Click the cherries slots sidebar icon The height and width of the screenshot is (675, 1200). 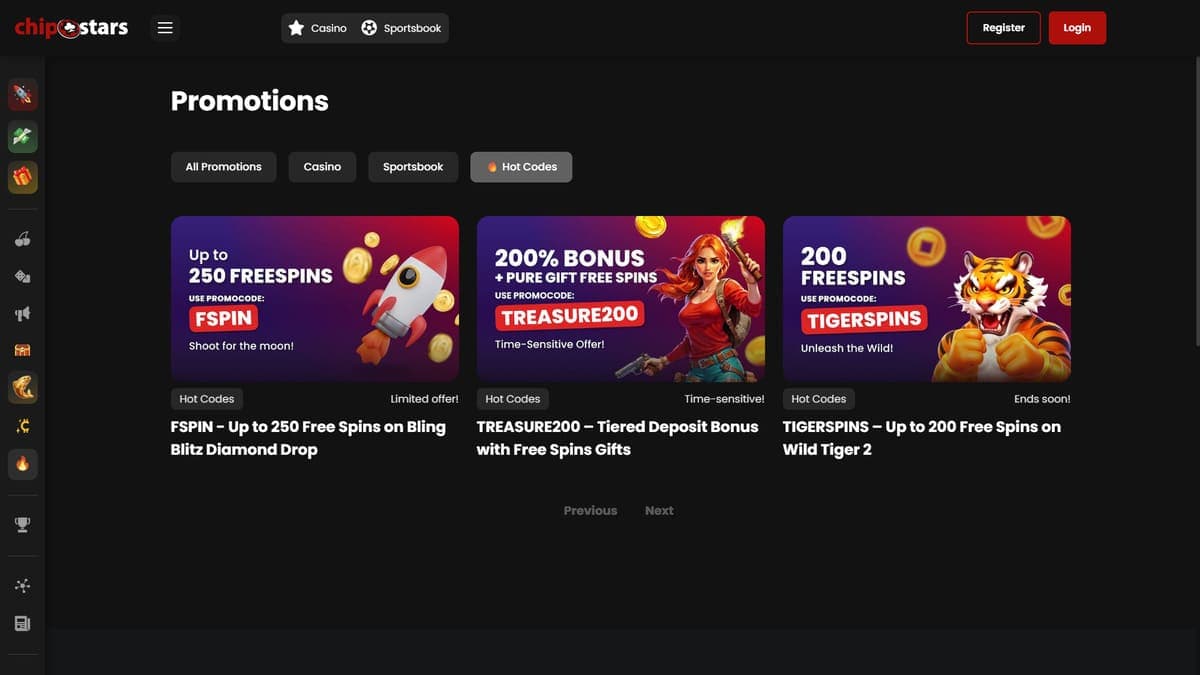23,239
